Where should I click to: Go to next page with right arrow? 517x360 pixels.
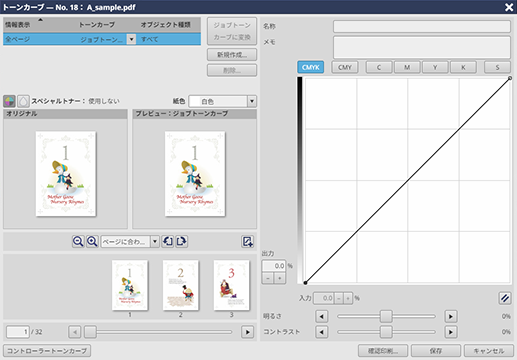[x=247, y=332]
